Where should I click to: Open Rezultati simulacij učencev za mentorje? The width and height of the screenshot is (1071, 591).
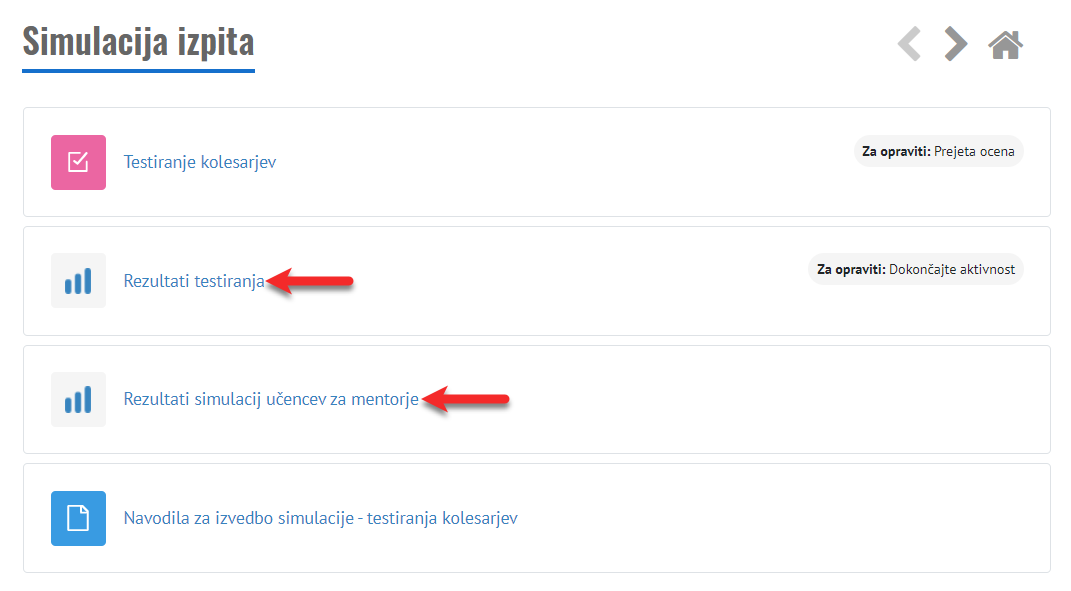[x=271, y=400]
